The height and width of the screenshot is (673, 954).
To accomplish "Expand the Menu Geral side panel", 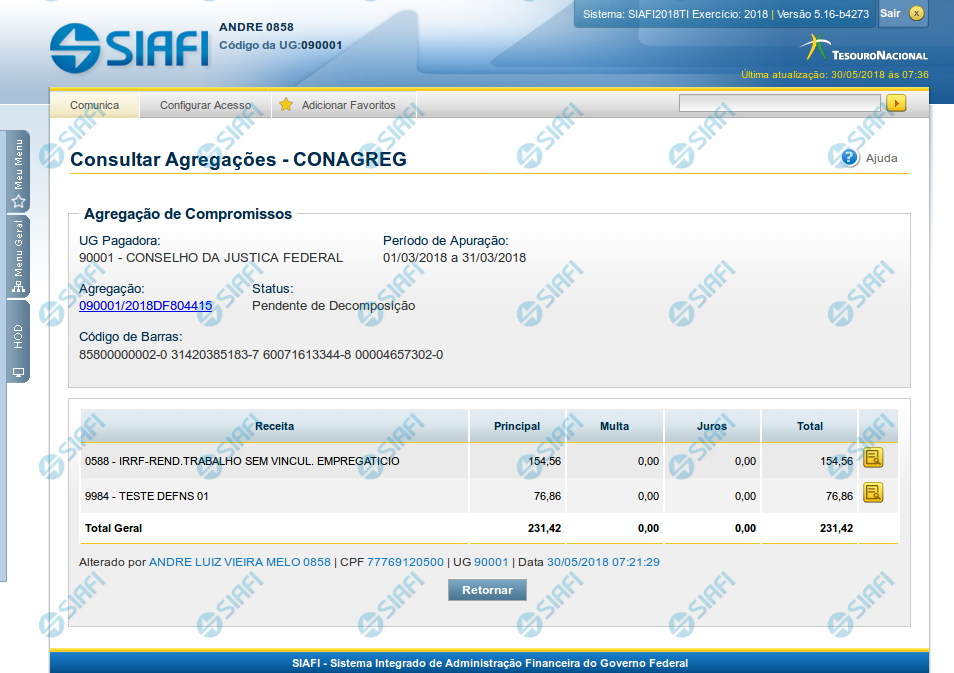I will tap(18, 258).
